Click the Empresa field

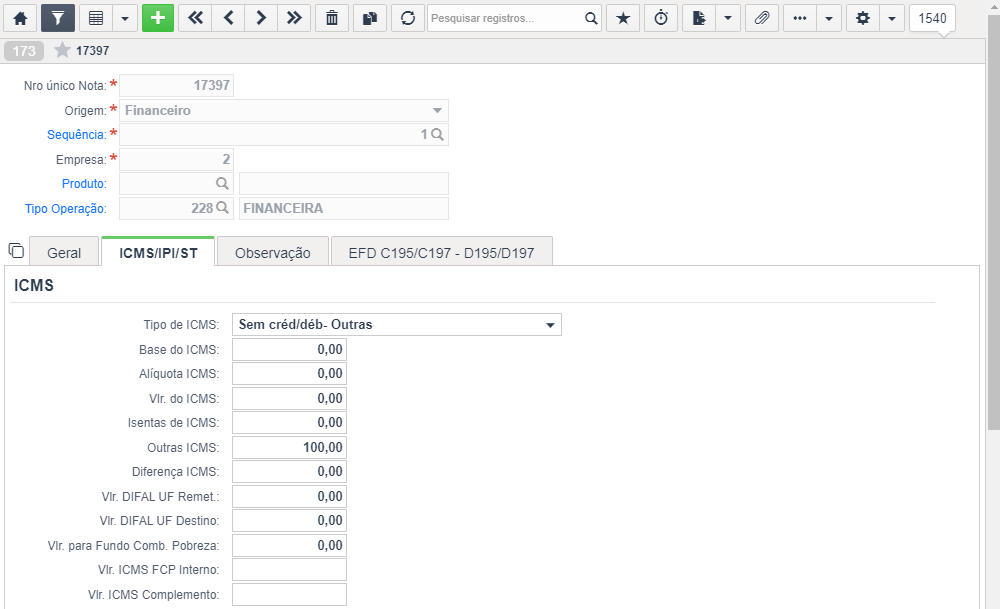(176, 159)
